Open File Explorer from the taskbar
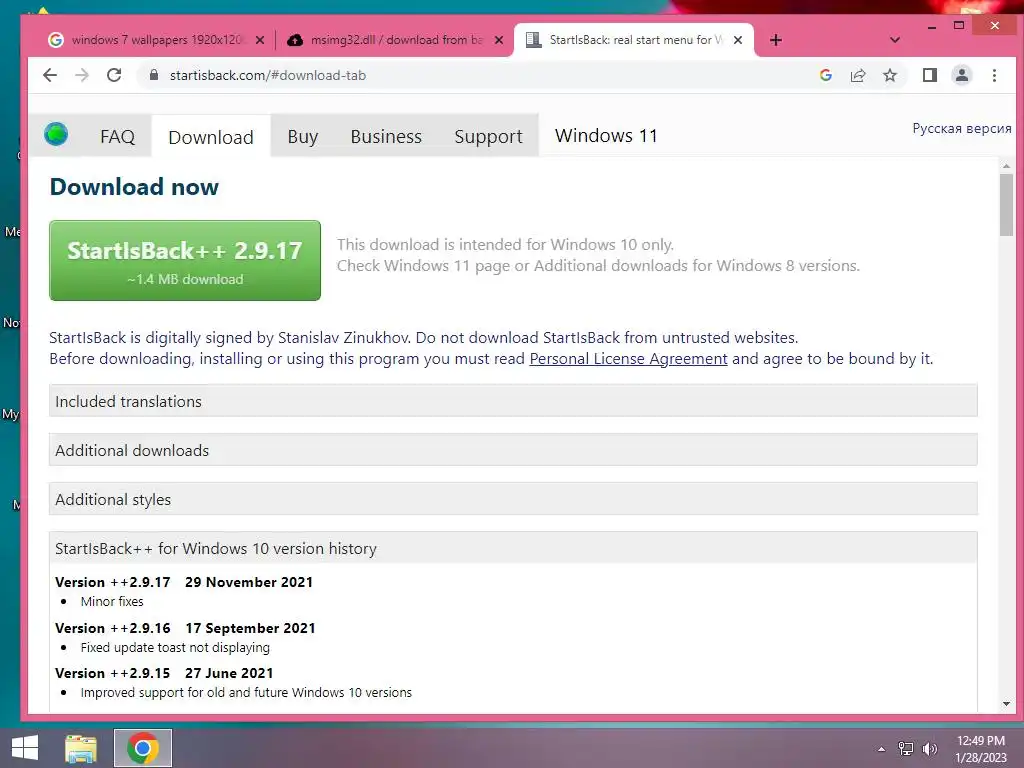 (x=81, y=748)
